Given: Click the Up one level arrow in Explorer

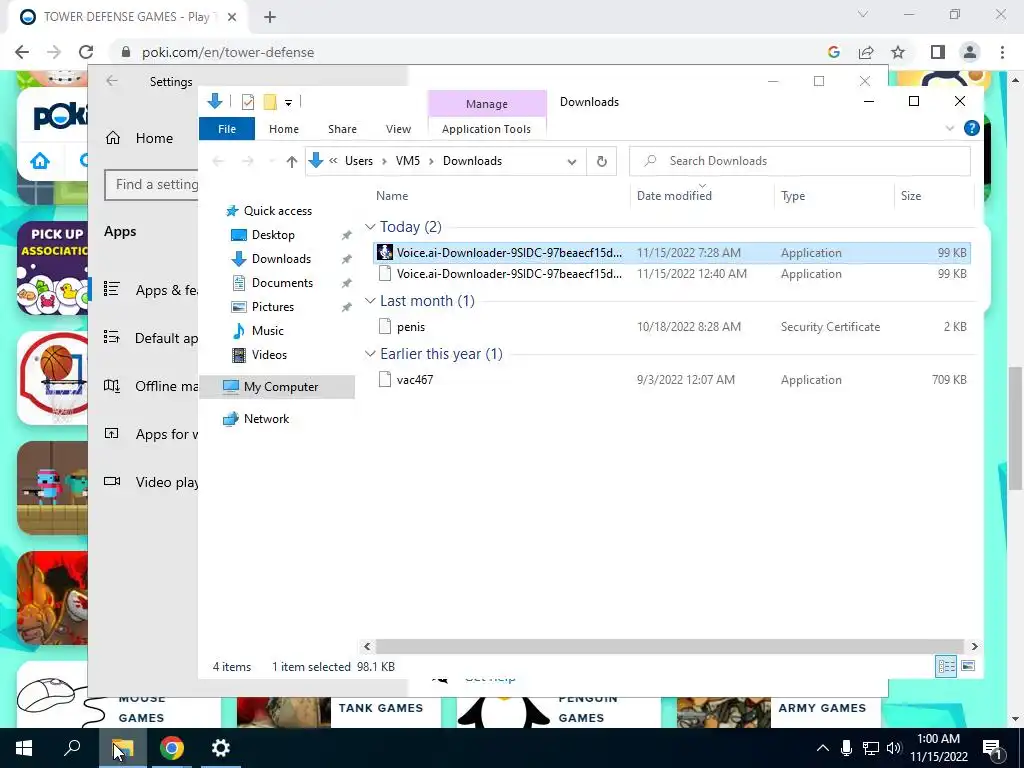Looking at the screenshot, I should [291, 161].
